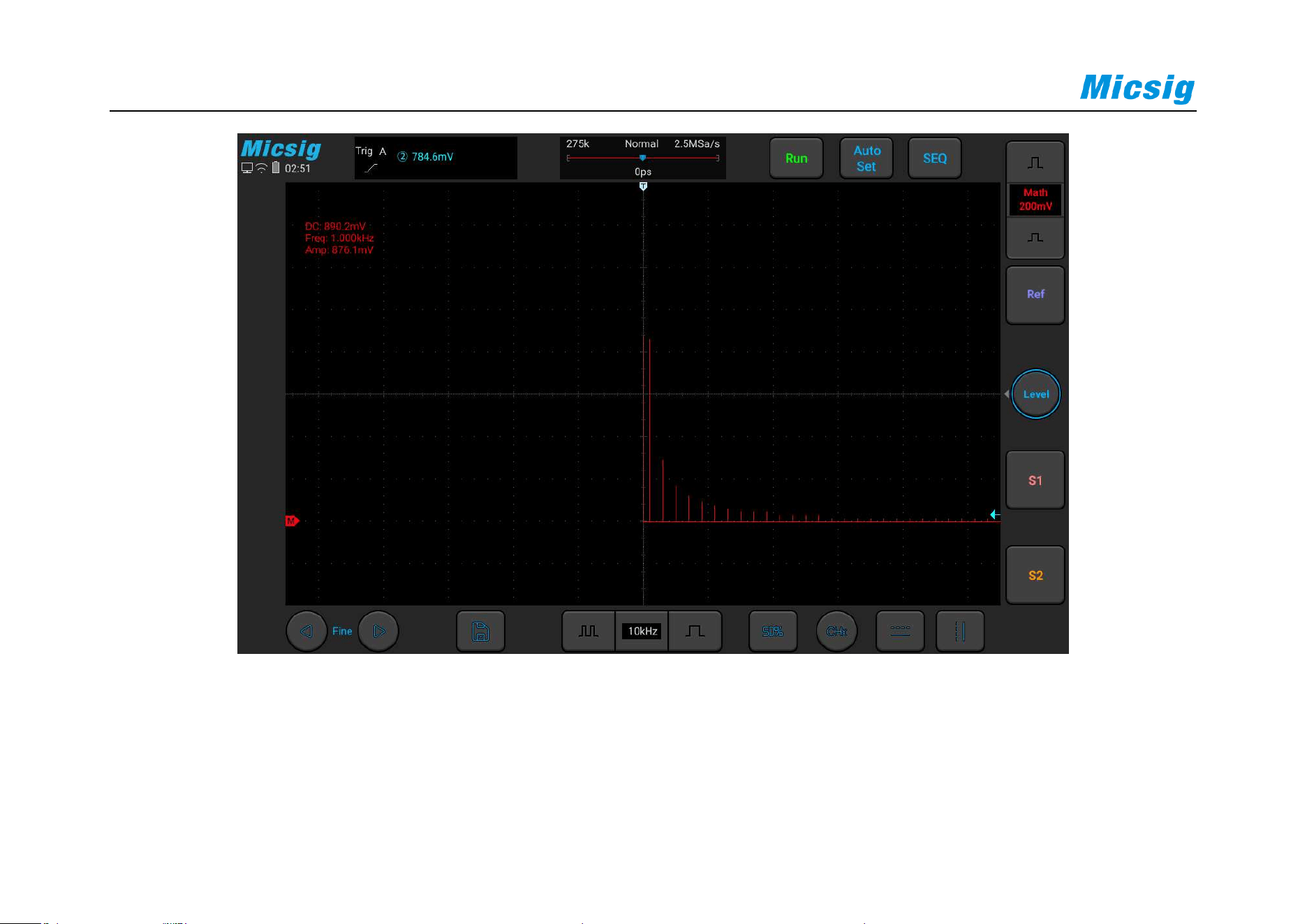Click the memory depth bar position marker
Screen dimensions: 1307x924
[642, 158]
